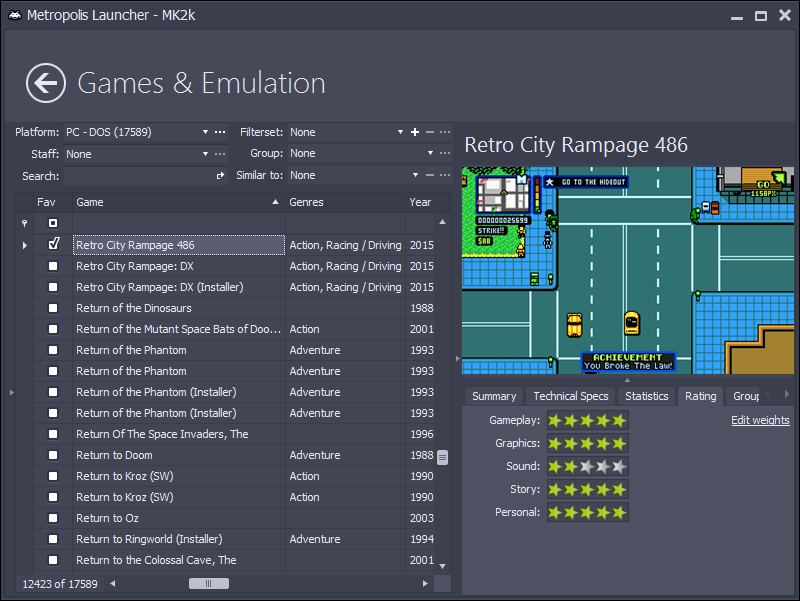Open Filterset options ellipsis button
The width and height of the screenshot is (800, 601).
tap(445, 132)
